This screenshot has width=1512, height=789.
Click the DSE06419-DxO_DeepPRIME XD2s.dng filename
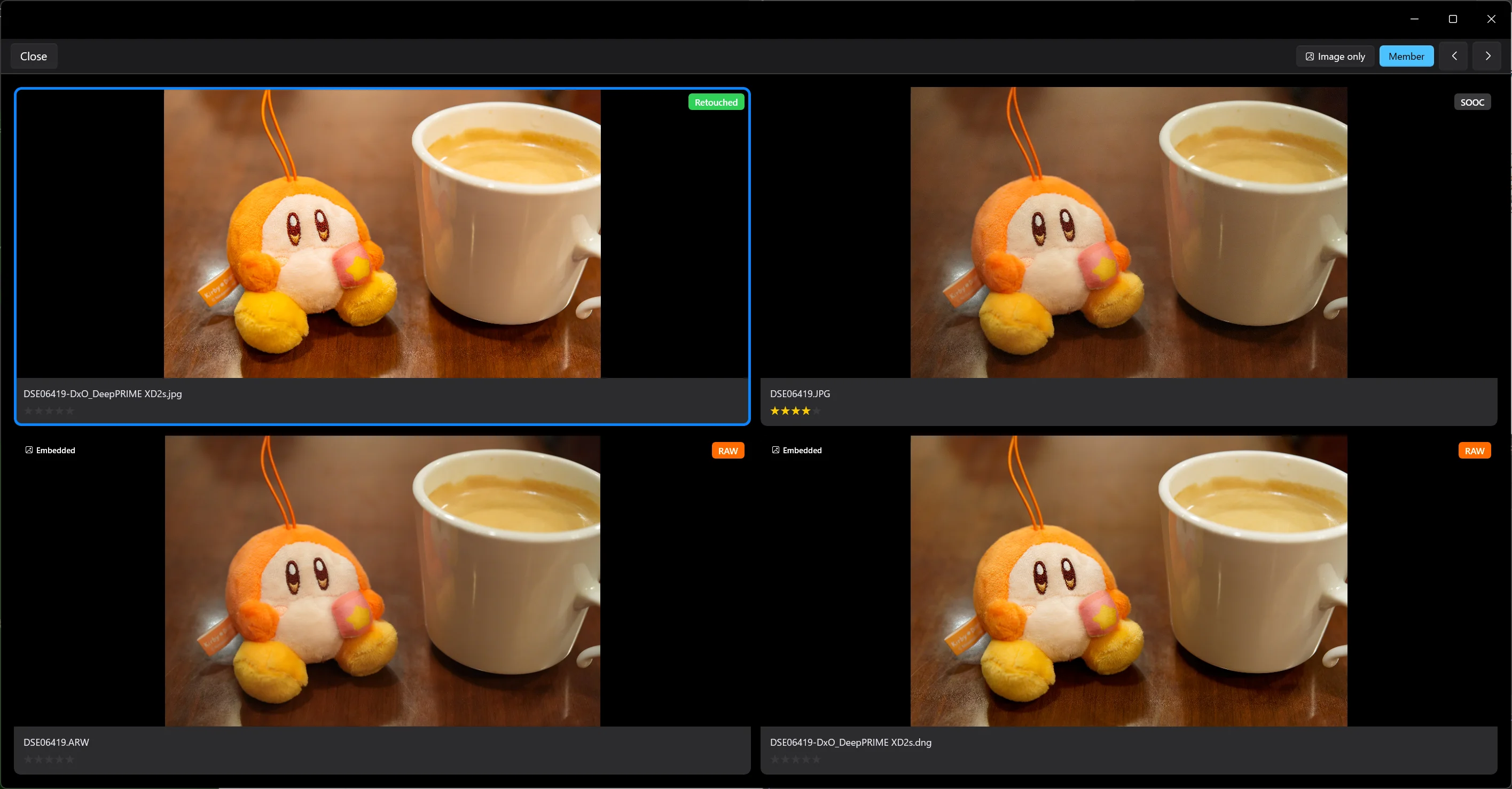pos(850,742)
